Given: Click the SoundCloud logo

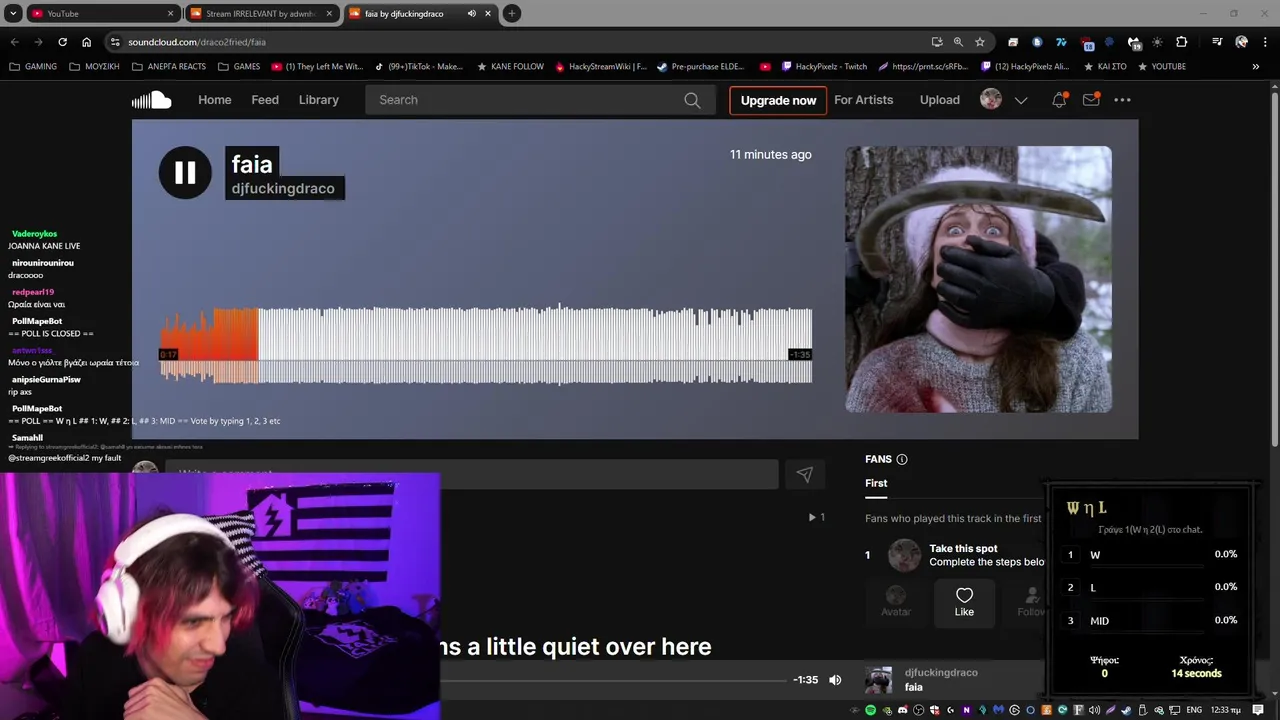Looking at the screenshot, I should (x=152, y=100).
